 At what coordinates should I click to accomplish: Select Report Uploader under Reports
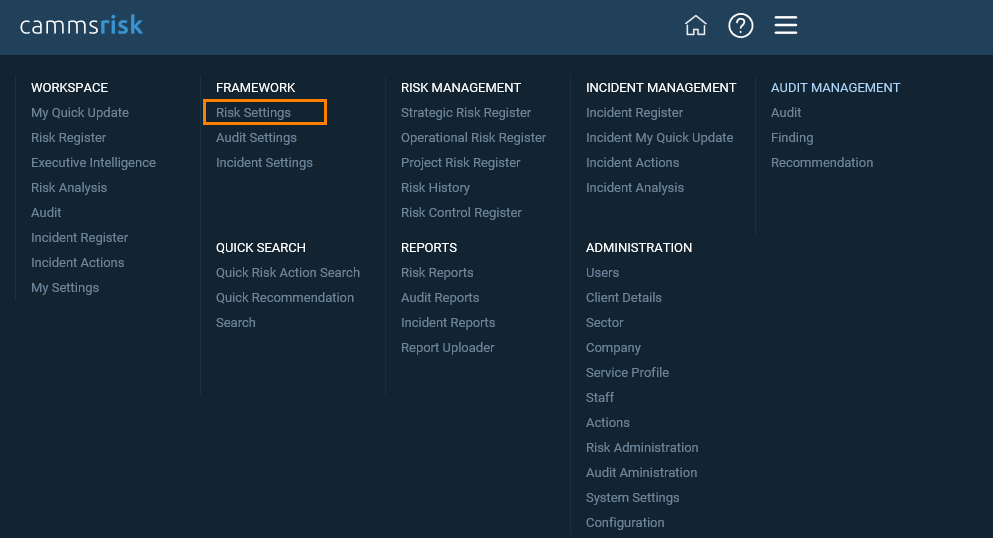447,347
